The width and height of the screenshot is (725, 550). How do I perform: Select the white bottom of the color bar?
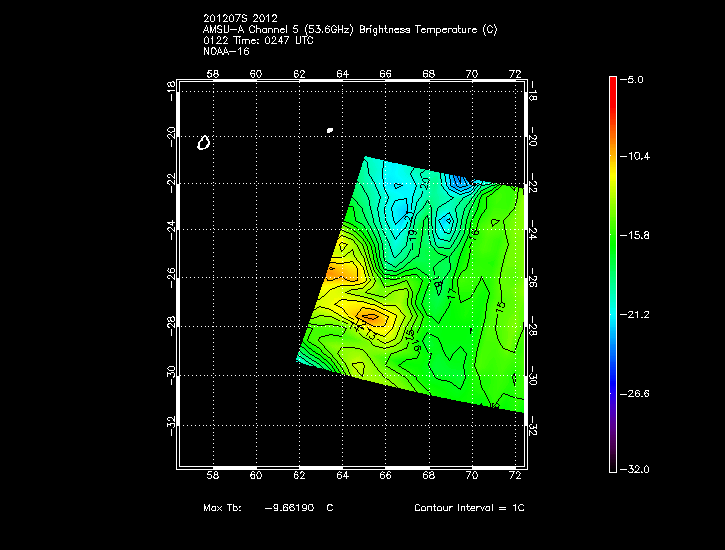click(613, 464)
